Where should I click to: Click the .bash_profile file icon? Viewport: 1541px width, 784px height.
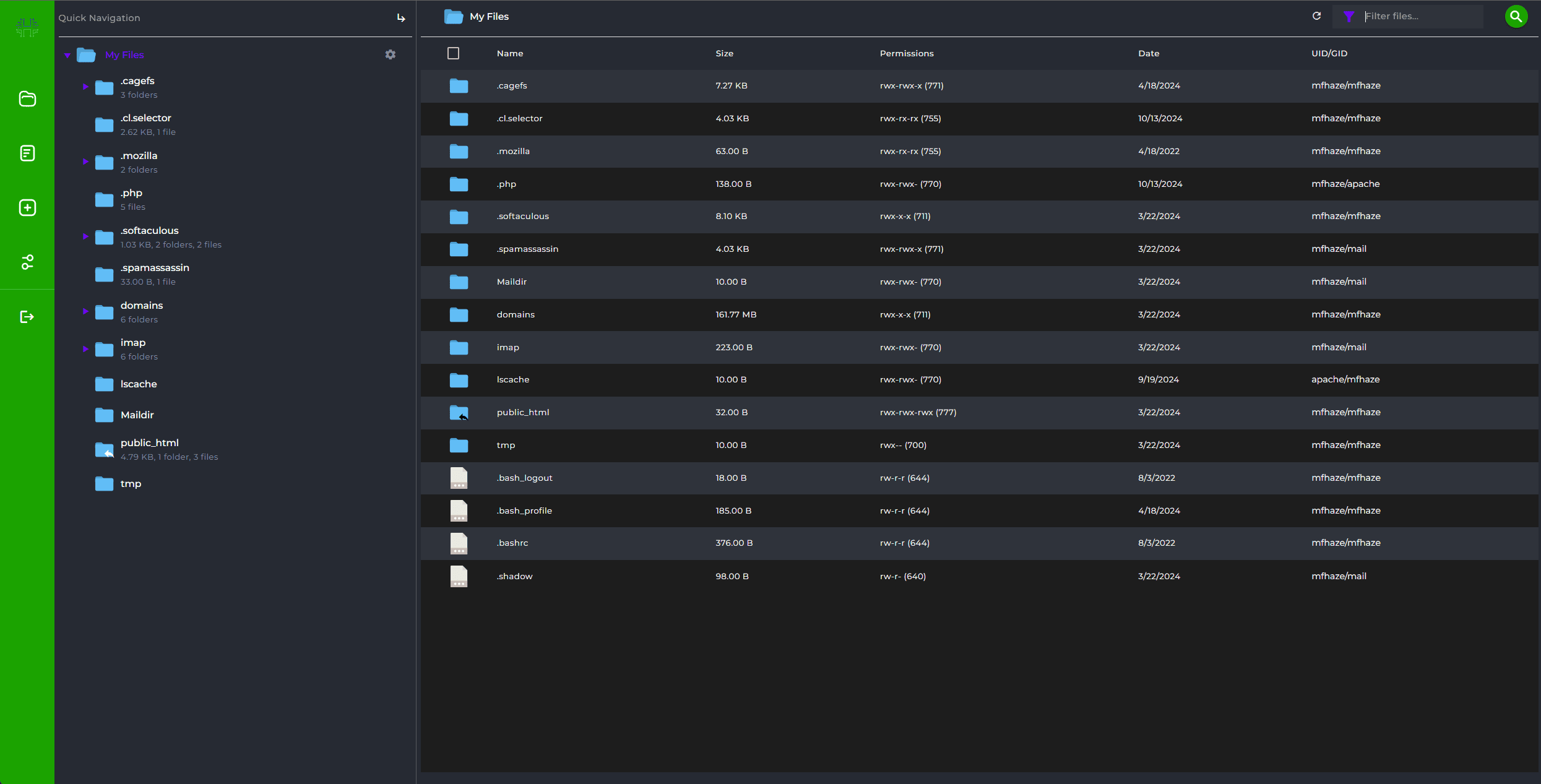pos(459,511)
